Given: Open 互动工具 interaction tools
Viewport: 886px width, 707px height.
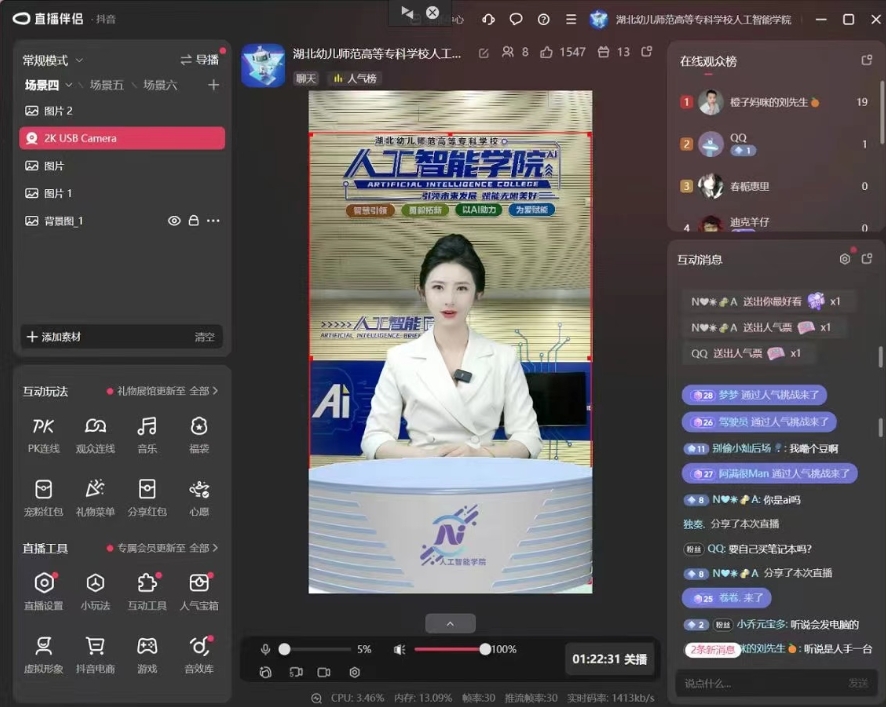Looking at the screenshot, I should 147,592.
